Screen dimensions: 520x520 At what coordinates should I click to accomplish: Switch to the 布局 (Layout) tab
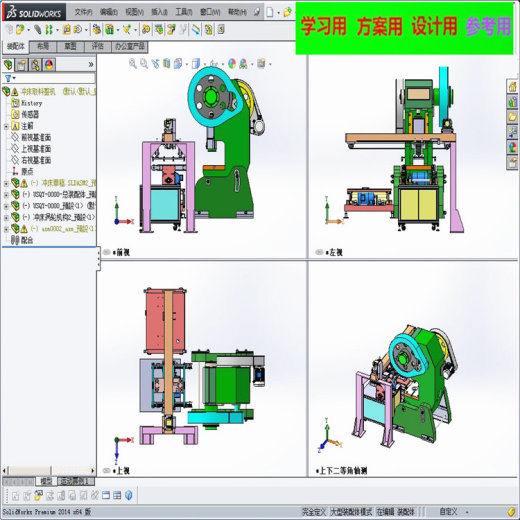[x=43, y=46]
